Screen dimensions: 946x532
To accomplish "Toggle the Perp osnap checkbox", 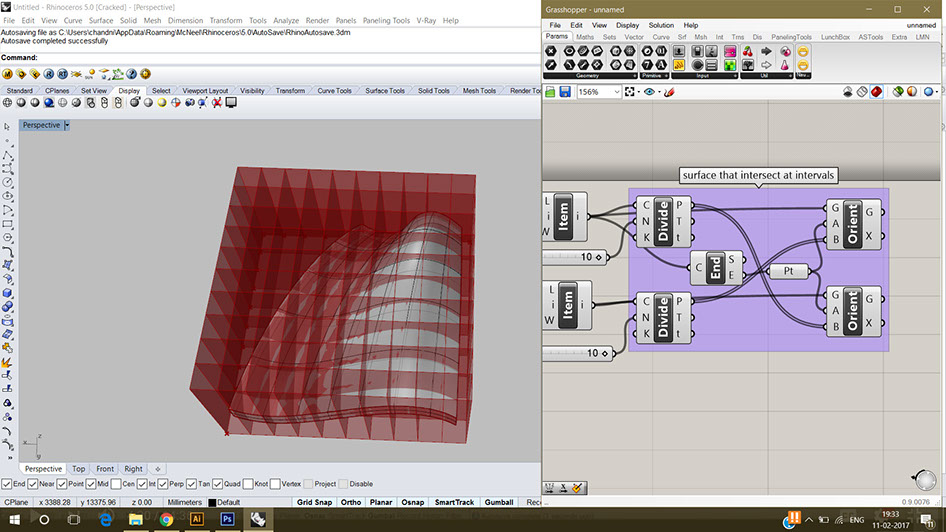I will point(163,484).
